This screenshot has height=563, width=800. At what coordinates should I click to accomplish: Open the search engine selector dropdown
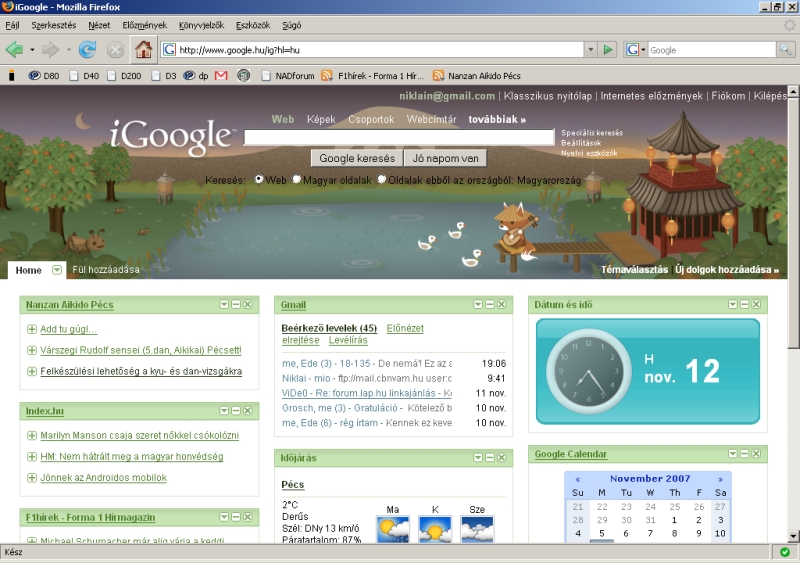pos(643,50)
